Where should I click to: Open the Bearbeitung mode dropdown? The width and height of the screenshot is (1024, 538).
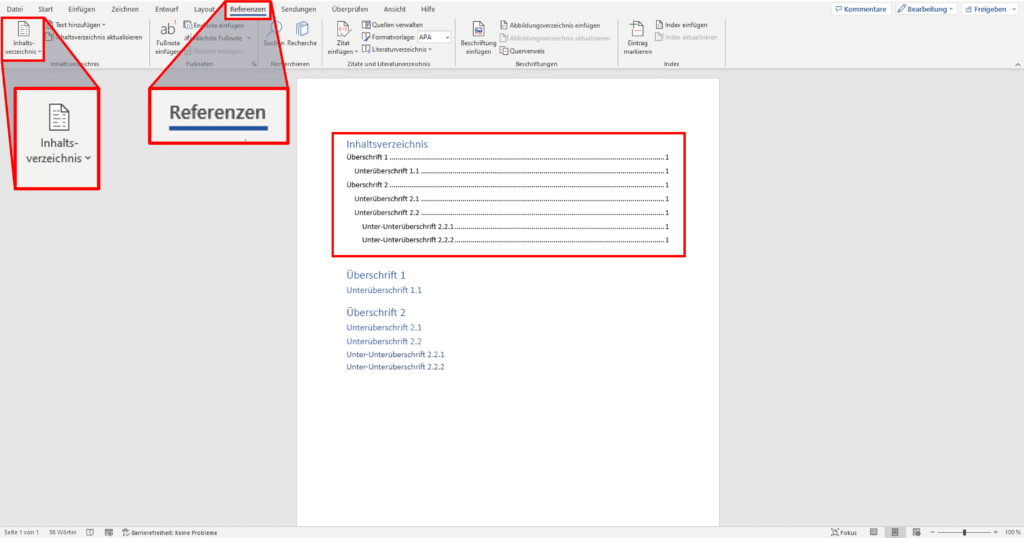(926, 9)
